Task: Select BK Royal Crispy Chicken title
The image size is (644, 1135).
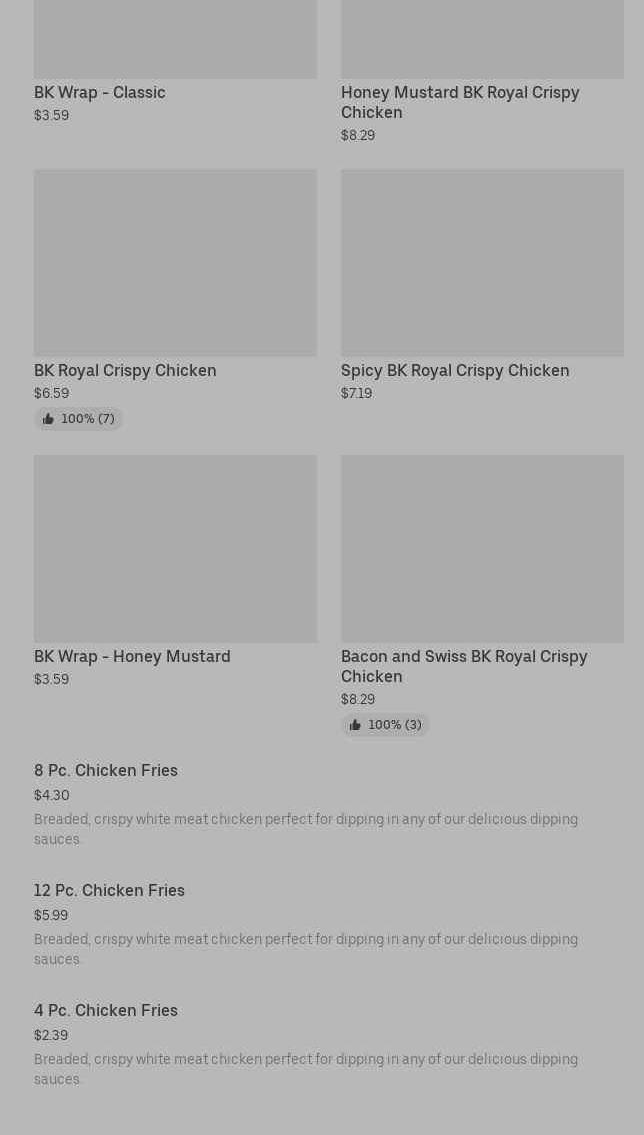Action: 125,371
